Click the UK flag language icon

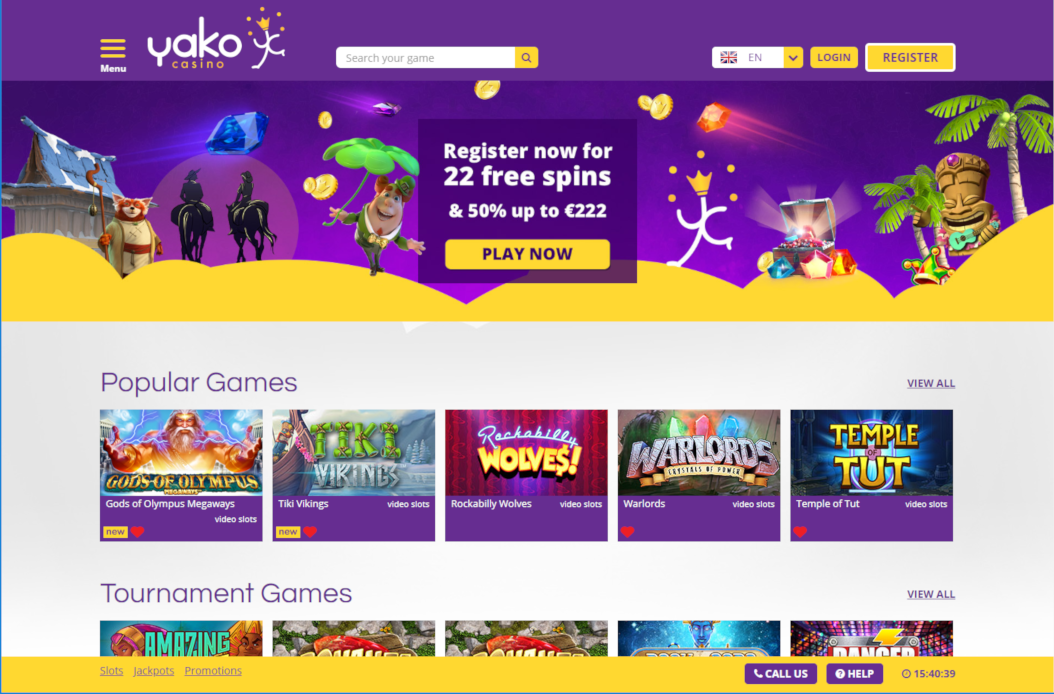[729, 58]
